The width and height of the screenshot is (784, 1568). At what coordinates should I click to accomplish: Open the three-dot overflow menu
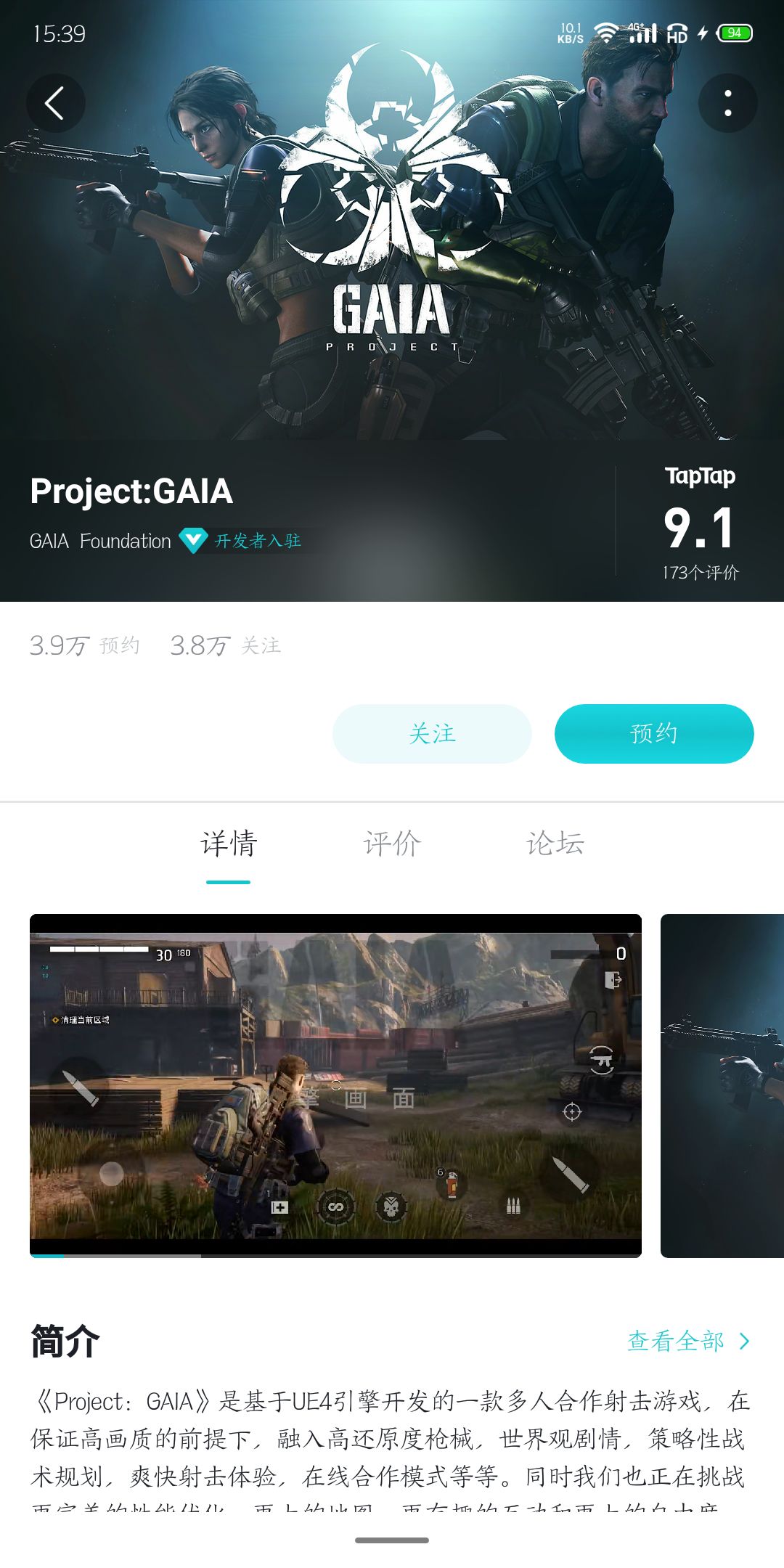[727, 103]
